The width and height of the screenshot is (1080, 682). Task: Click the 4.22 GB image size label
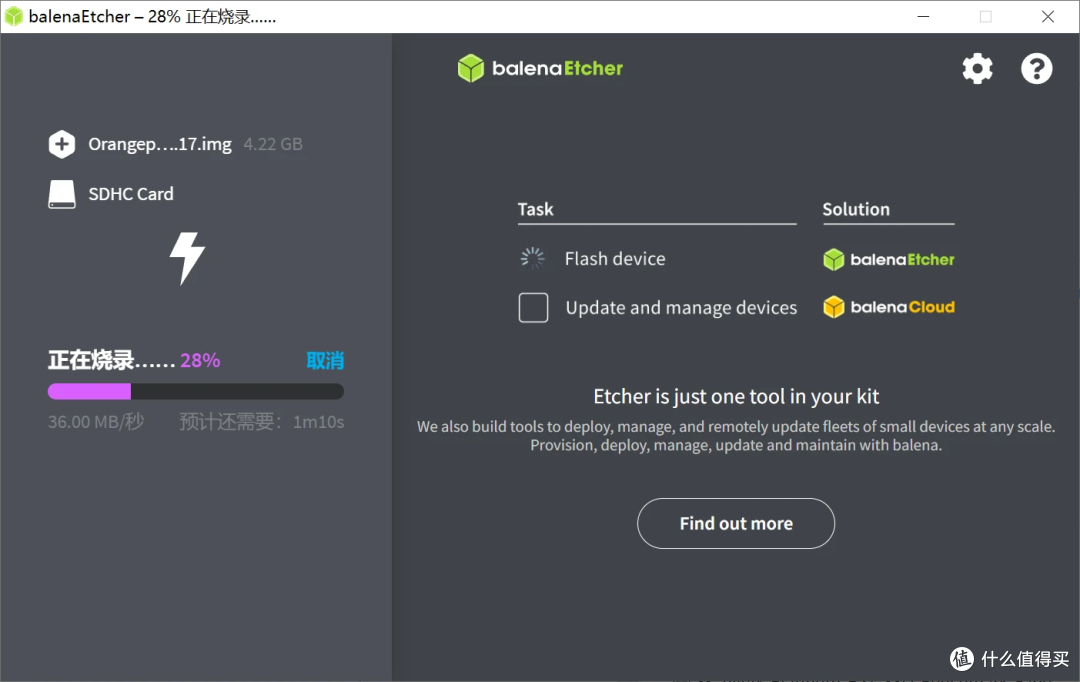tap(273, 144)
